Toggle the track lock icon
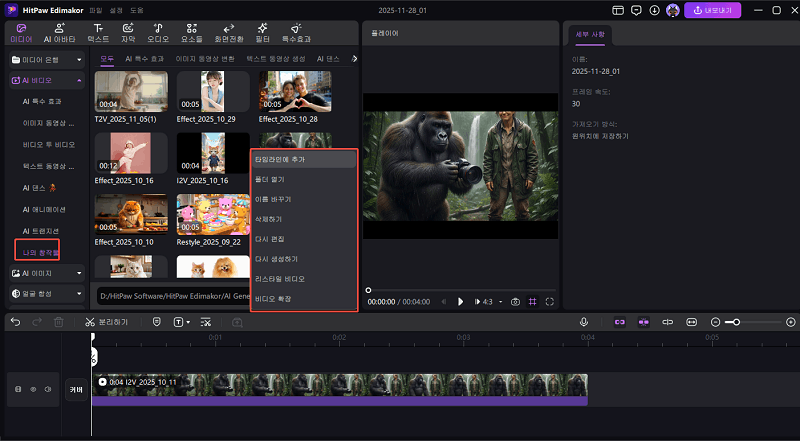 17,389
